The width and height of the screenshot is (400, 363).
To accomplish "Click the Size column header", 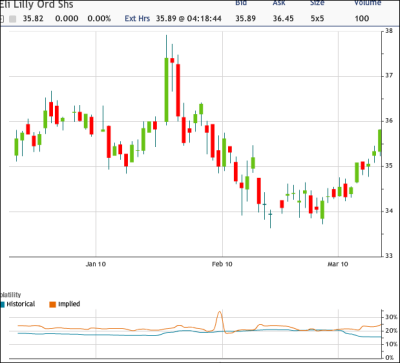I will click(x=317, y=3).
